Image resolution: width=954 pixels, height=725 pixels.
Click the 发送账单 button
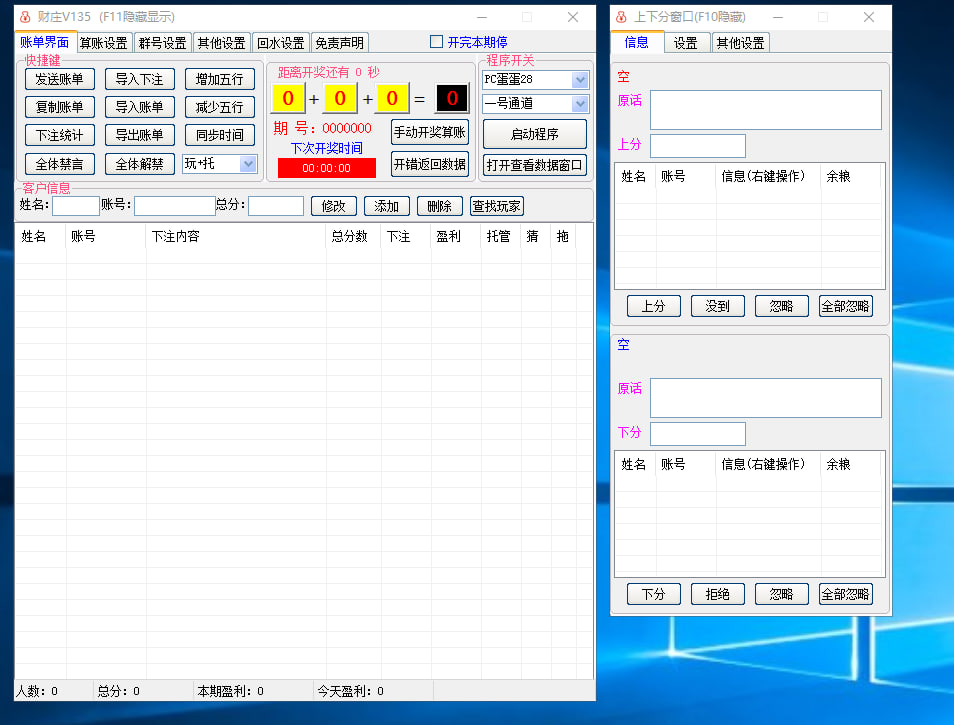point(59,80)
